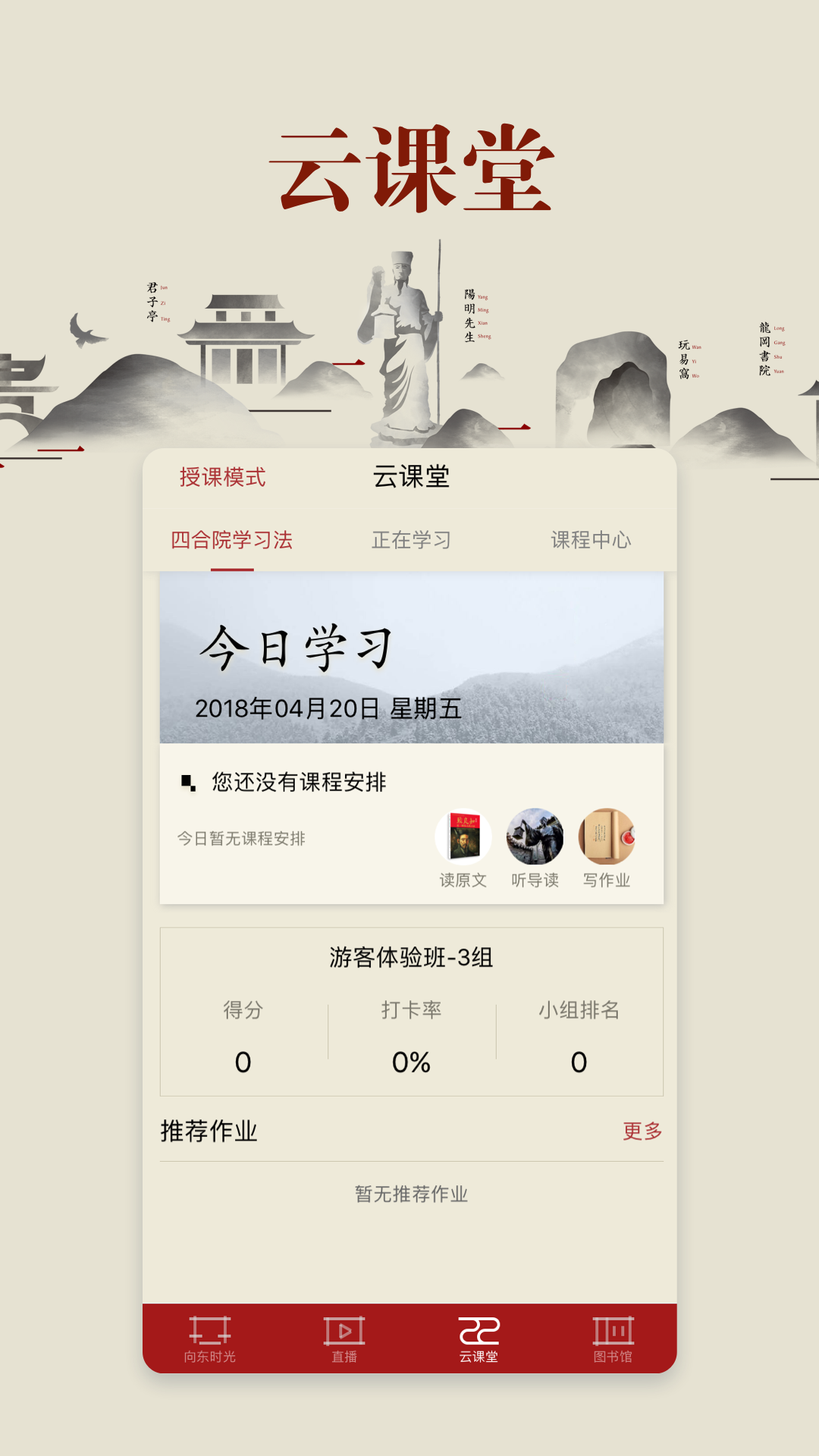Click the black square bullet icon
The width and height of the screenshot is (819, 1456).
tap(188, 782)
